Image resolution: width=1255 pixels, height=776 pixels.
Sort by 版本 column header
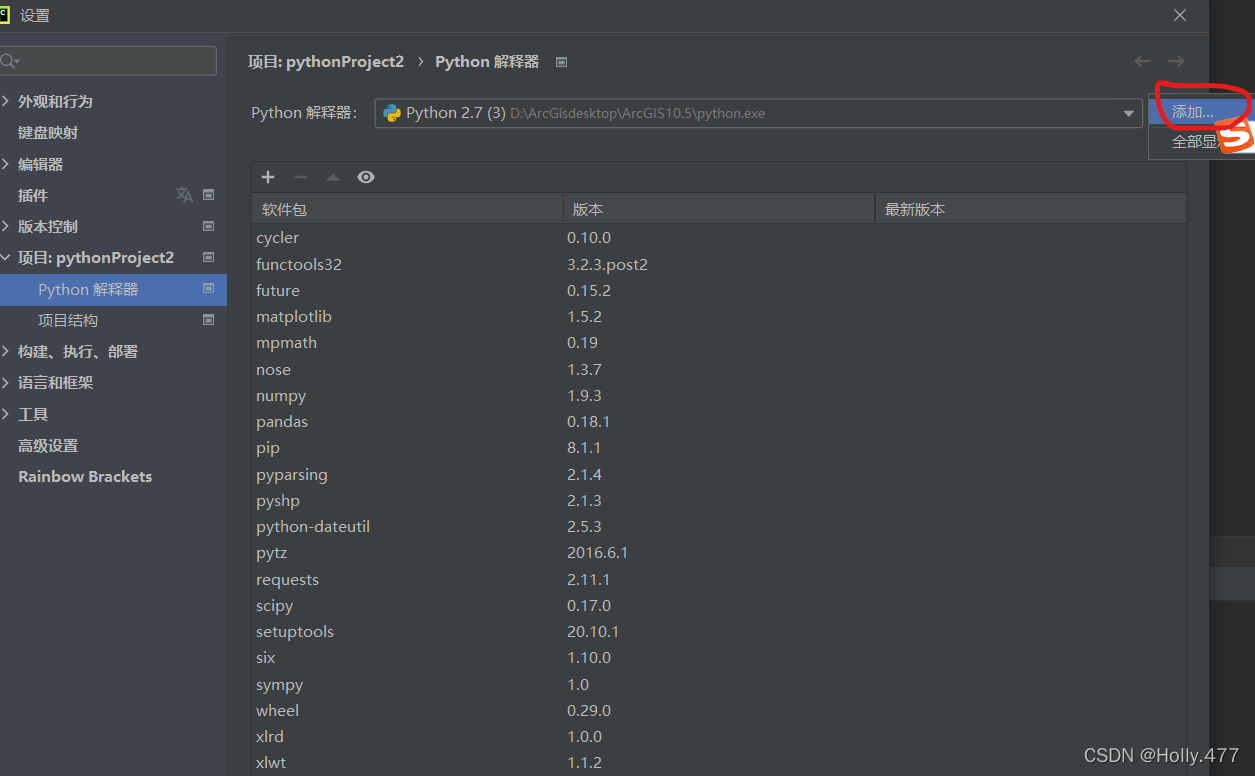(719, 209)
